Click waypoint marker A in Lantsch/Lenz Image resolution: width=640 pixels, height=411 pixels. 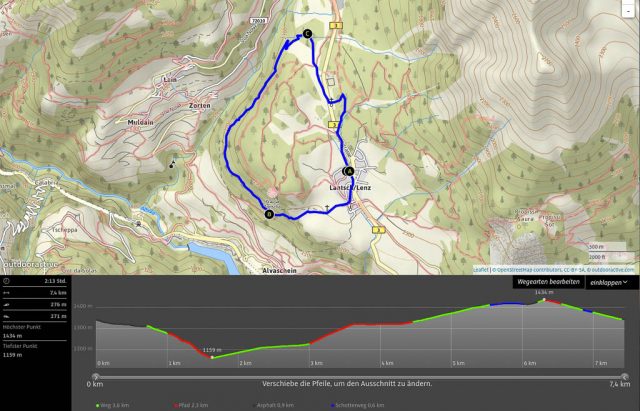tap(349, 171)
